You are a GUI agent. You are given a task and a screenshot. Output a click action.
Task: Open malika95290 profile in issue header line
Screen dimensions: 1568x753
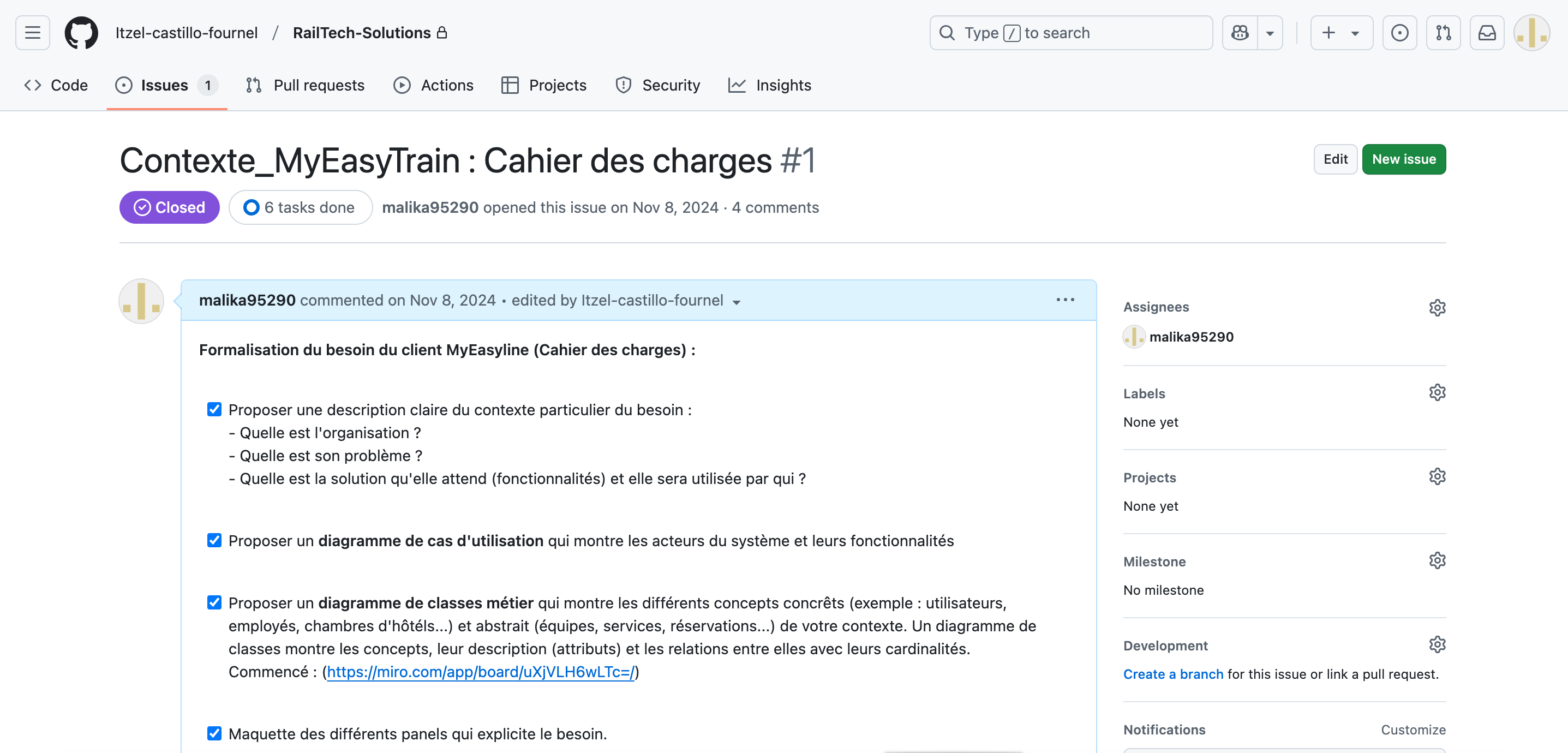[430, 207]
